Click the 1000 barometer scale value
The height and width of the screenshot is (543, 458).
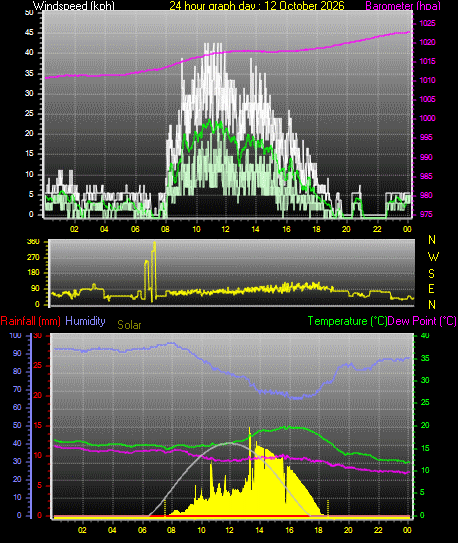click(x=428, y=118)
